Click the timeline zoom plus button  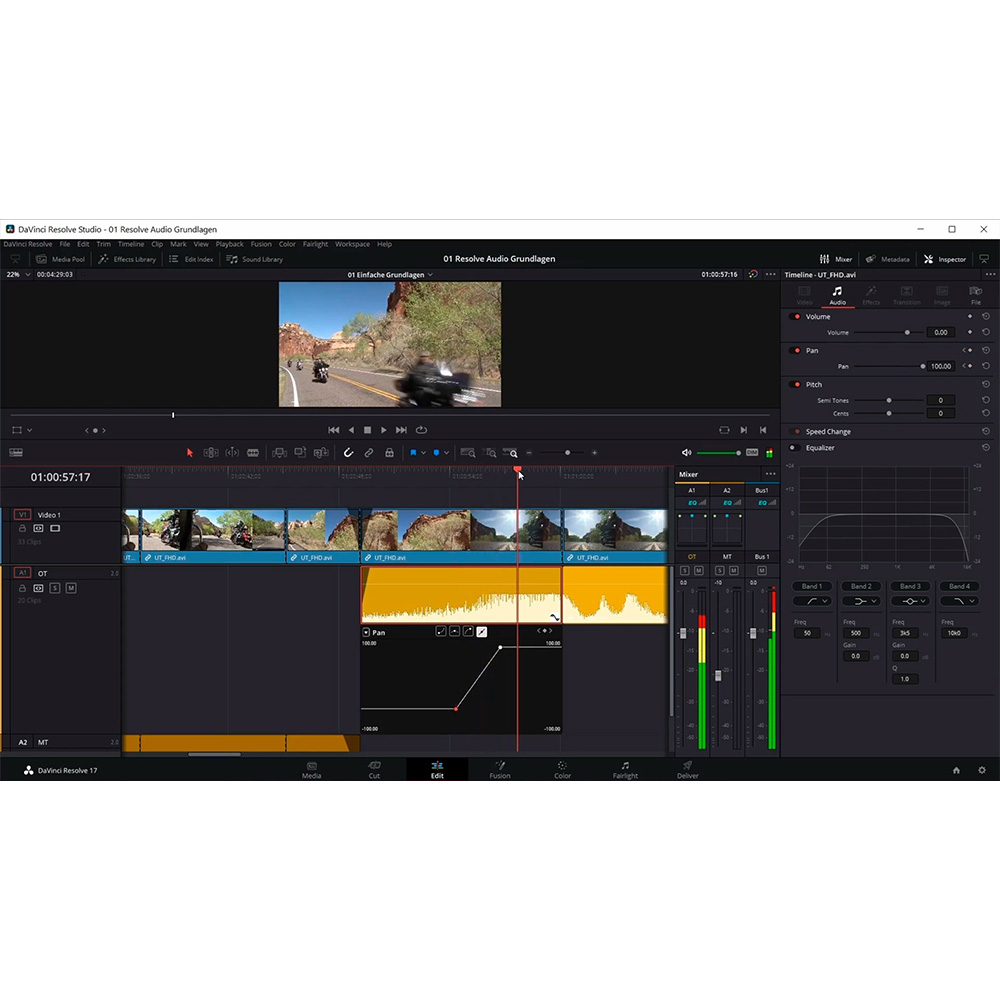(594, 453)
